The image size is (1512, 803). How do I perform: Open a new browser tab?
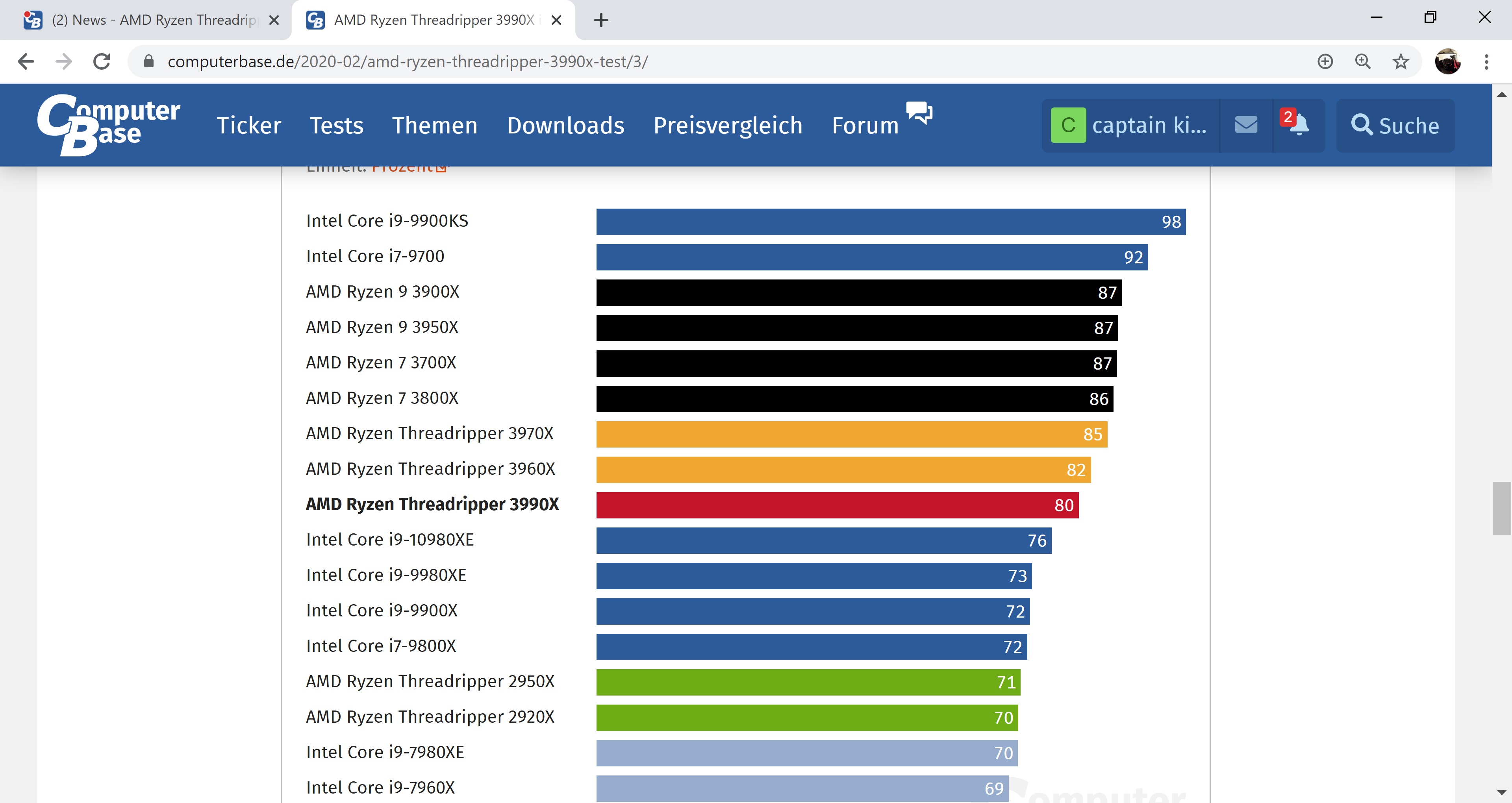pyautogui.click(x=600, y=20)
